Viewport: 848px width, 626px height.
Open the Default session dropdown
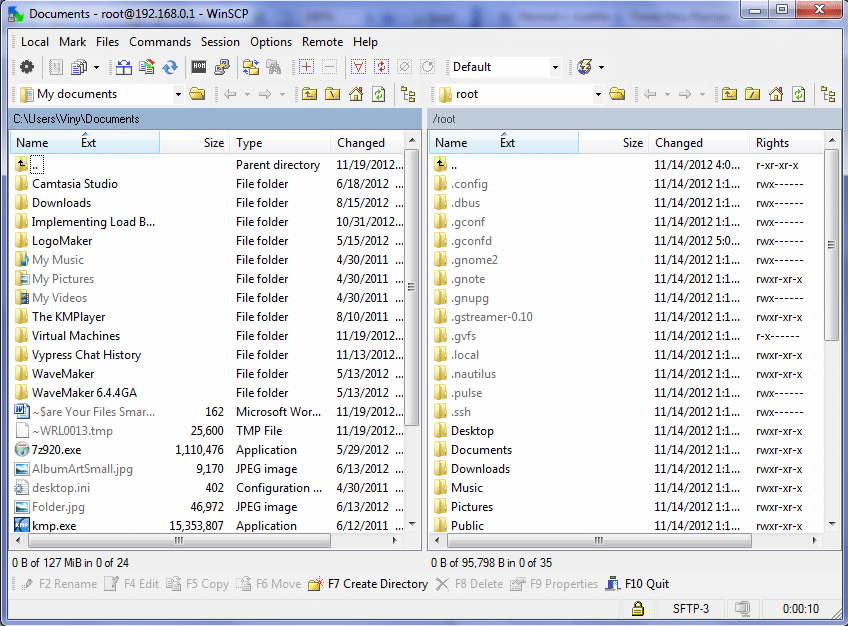coord(556,67)
